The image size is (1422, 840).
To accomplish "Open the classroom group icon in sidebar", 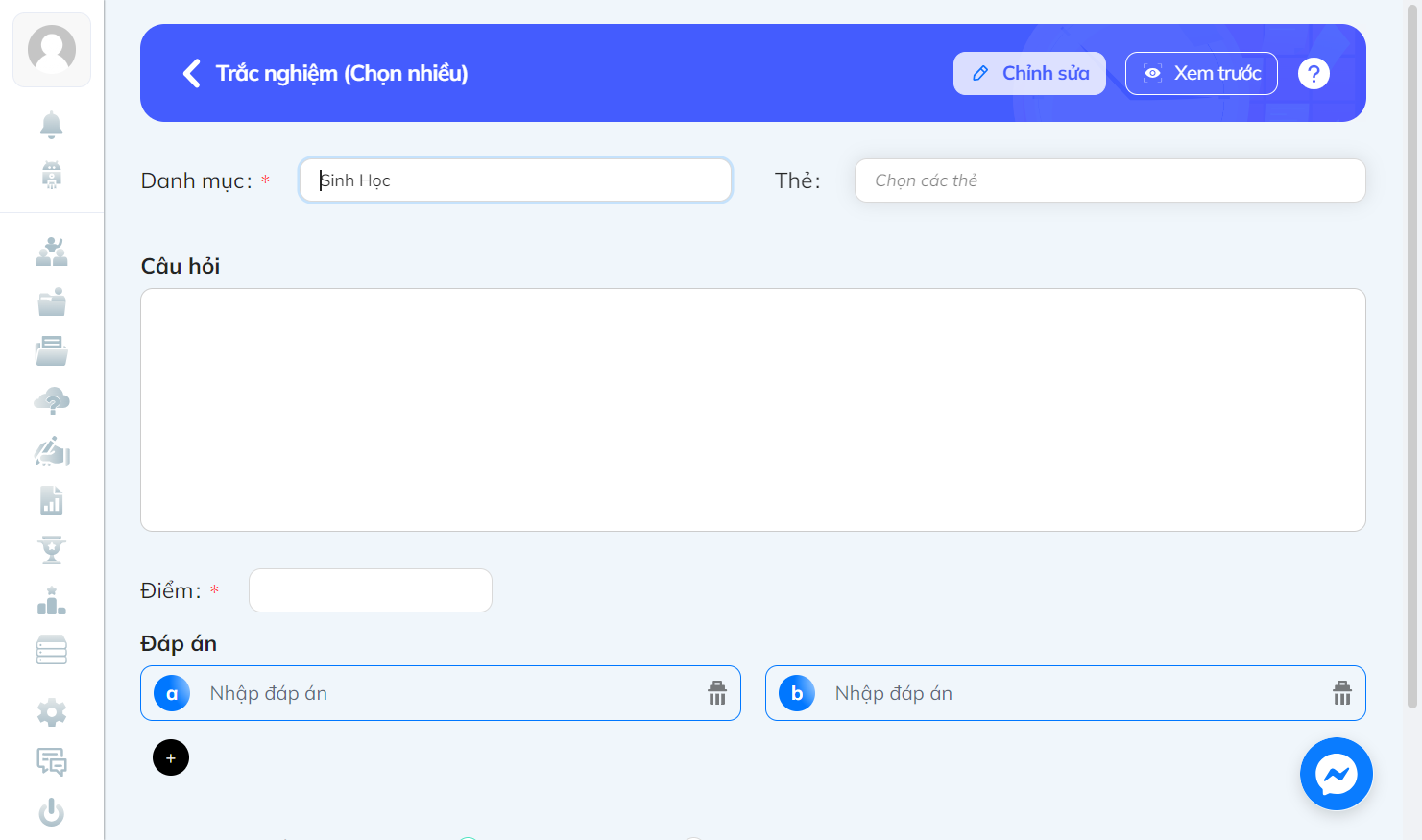I will pyautogui.click(x=52, y=252).
